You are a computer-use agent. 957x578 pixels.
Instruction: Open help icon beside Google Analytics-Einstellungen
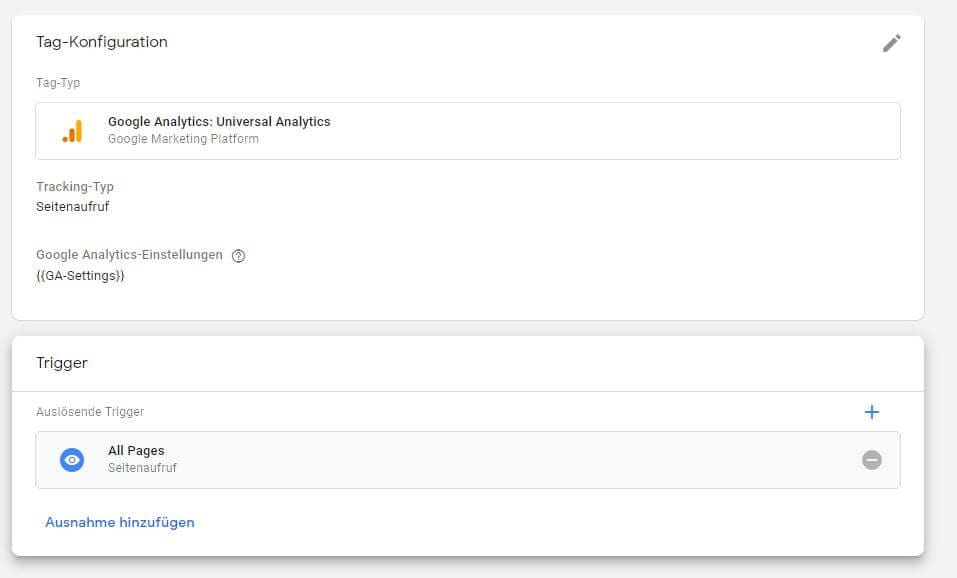[x=238, y=255]
